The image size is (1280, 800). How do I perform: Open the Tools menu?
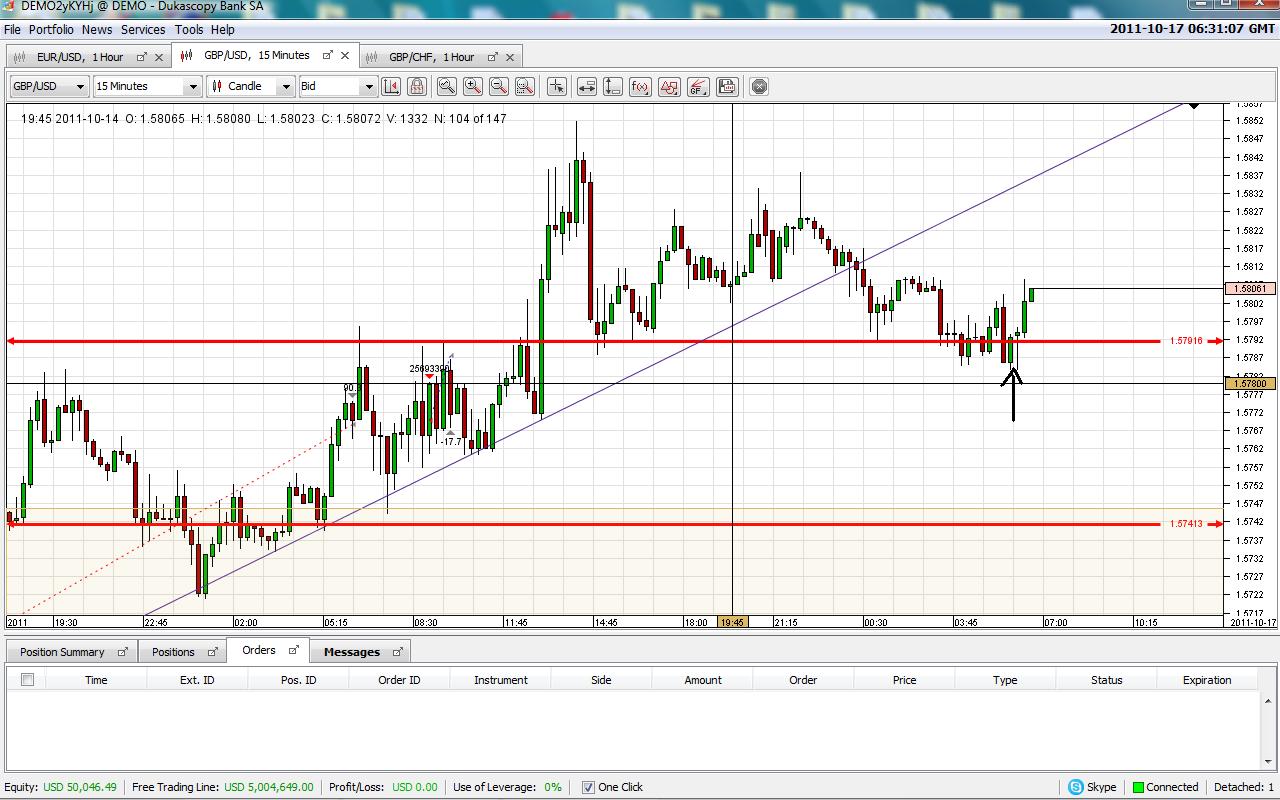click(189, 30)
